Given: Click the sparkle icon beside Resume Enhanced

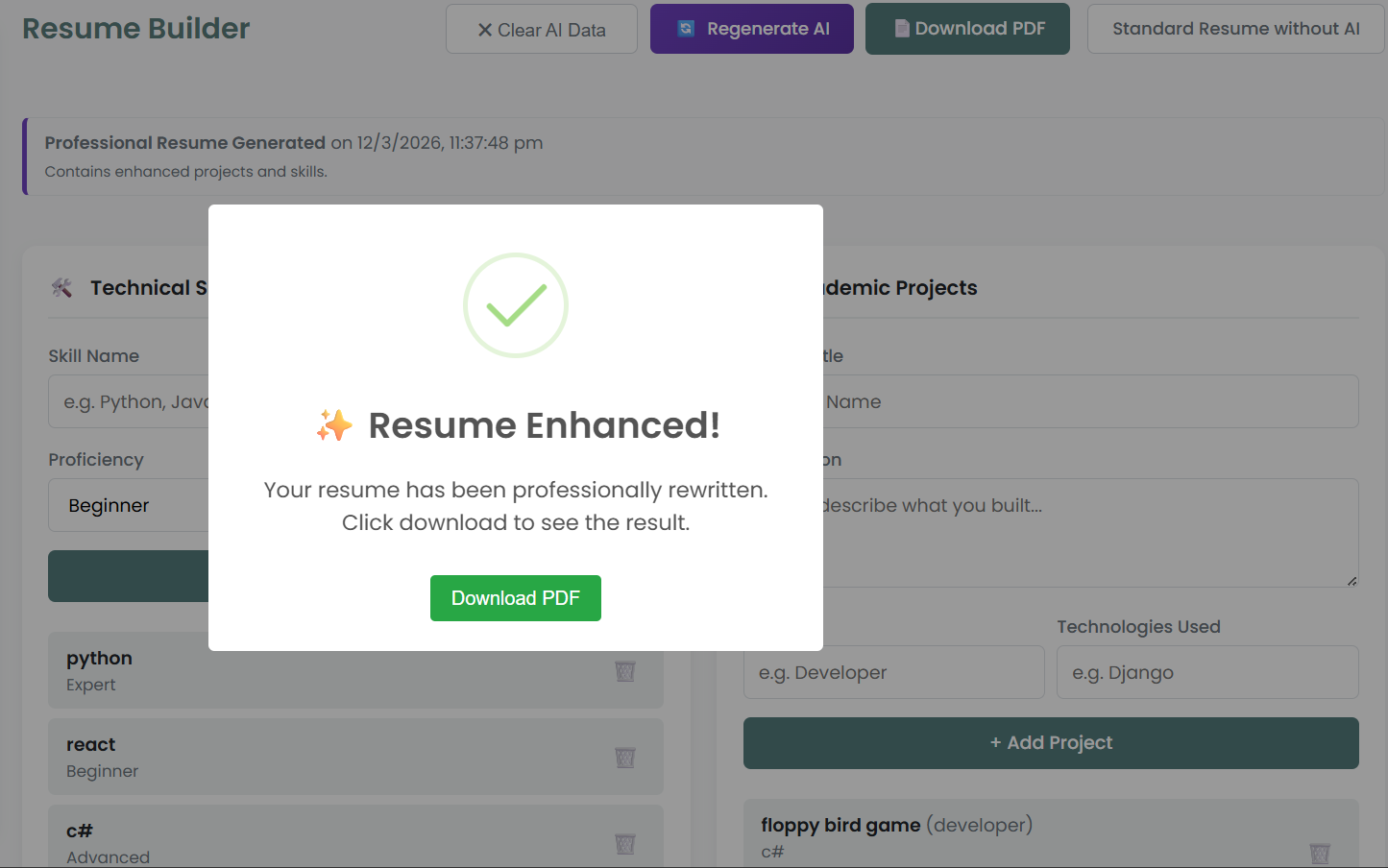Looking at the screenshot, I should tap(334, 425).
